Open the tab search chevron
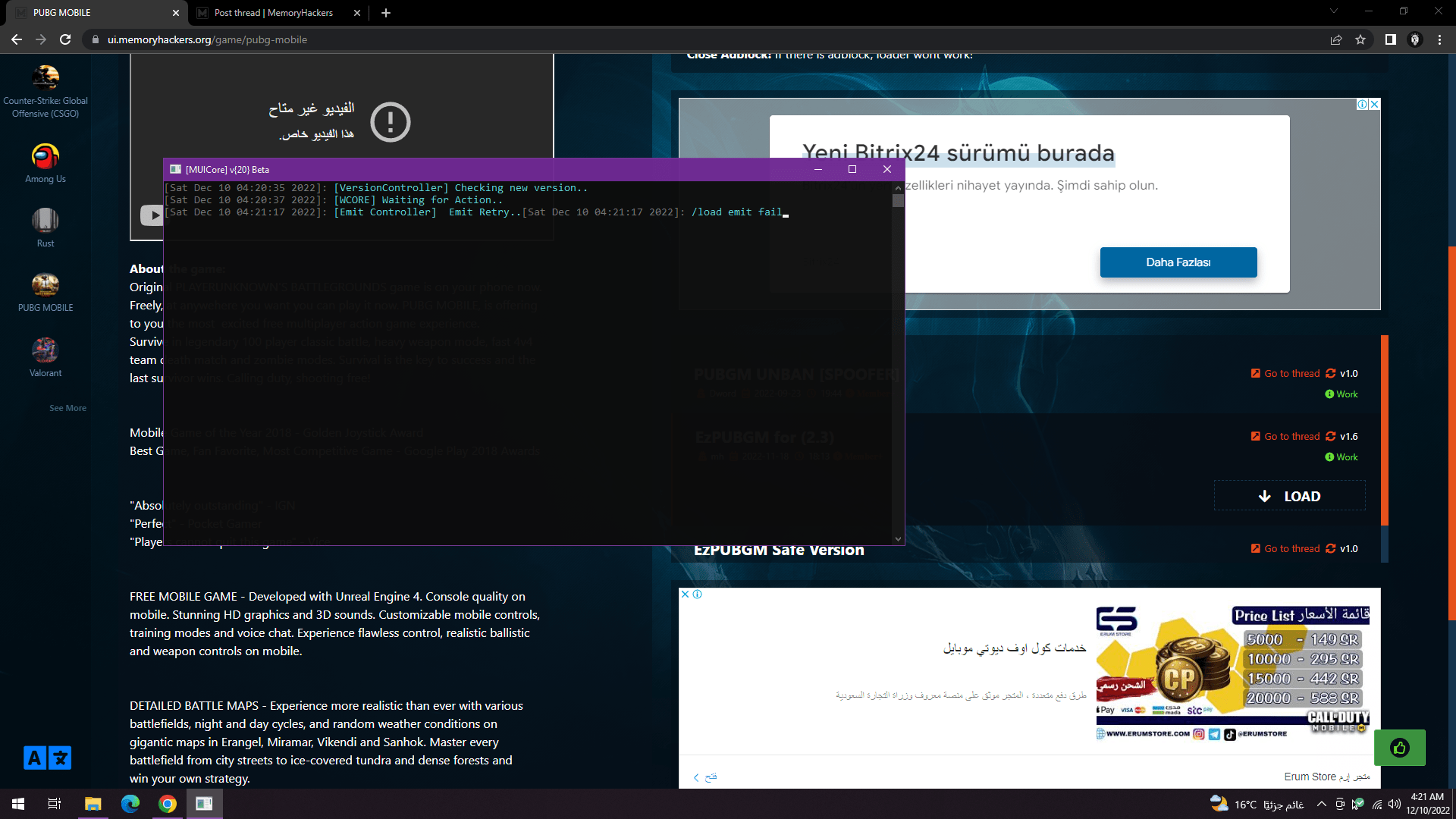 (x=1334, y=11)
